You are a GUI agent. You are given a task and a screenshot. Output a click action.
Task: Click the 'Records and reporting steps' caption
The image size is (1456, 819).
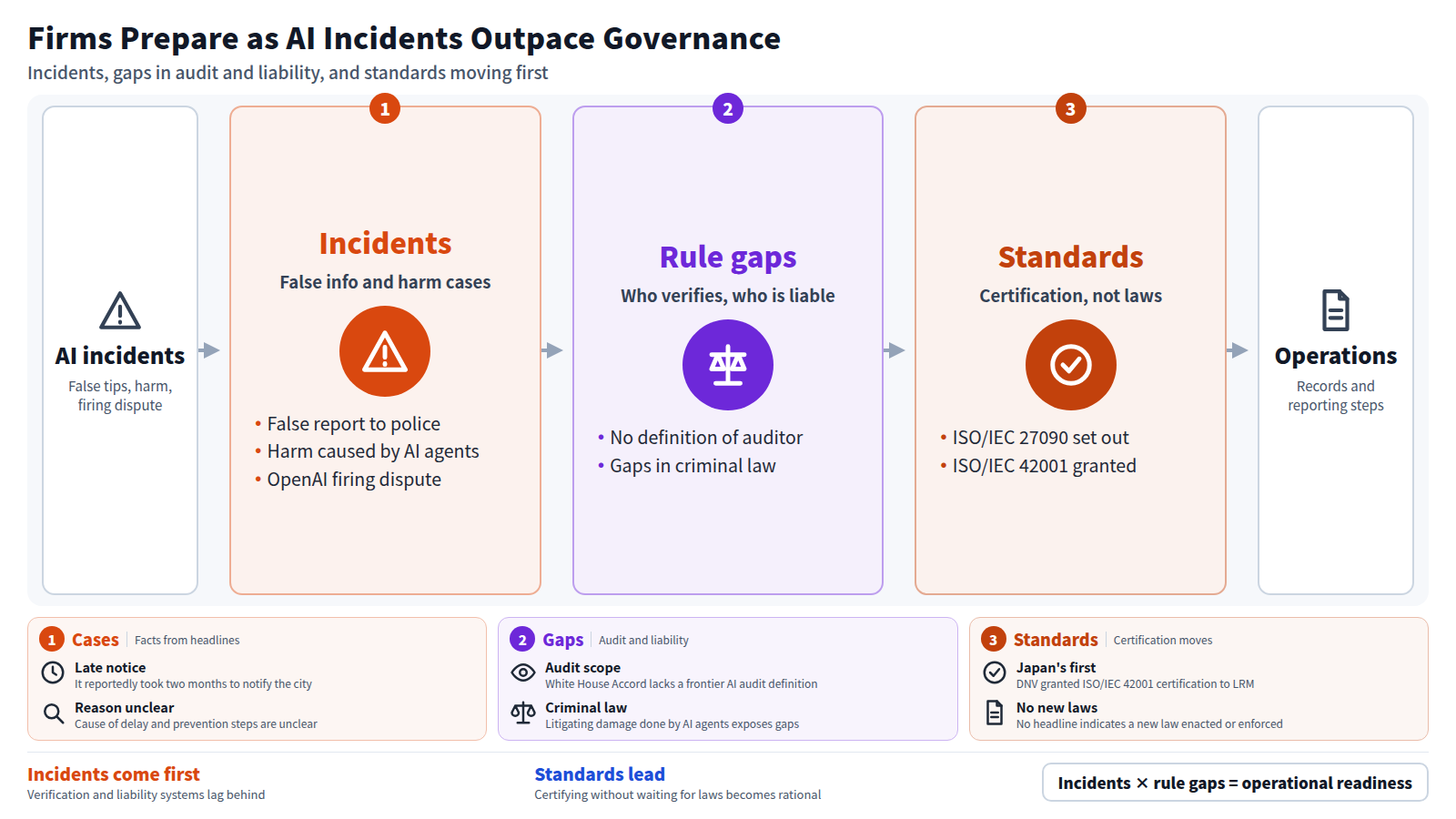[1336, 396]
